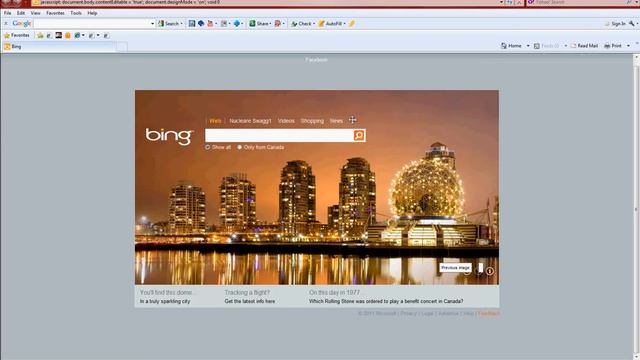
Task: Click the image info icon on Bing photo
Action: 490,271
